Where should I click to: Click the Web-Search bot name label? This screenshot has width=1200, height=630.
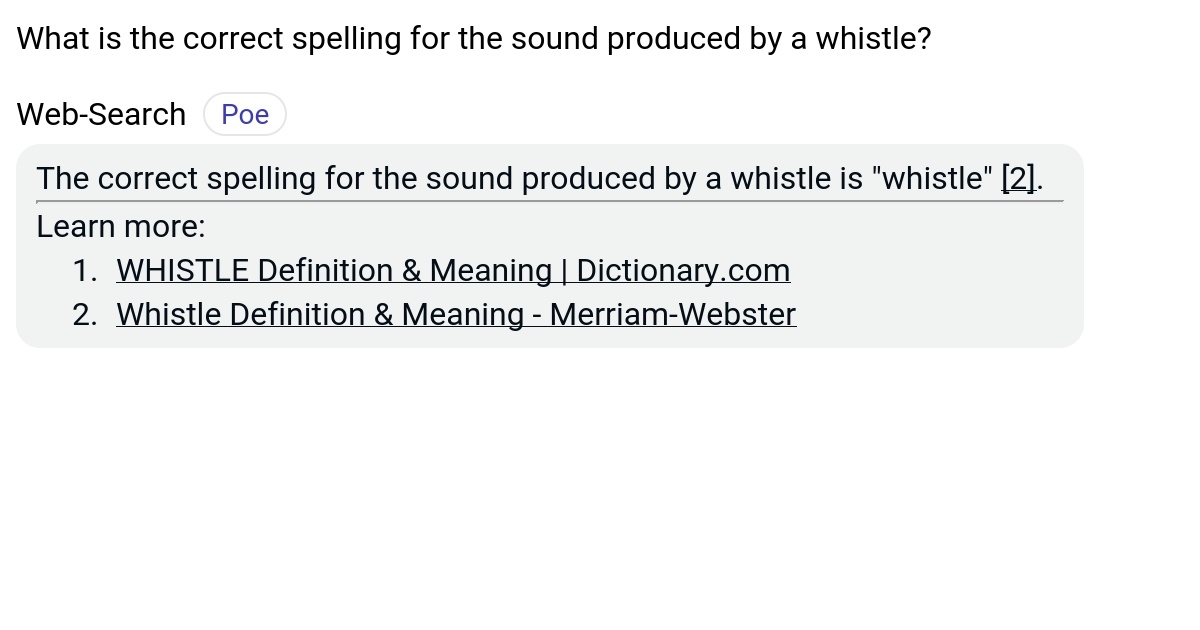coord(100,113)
